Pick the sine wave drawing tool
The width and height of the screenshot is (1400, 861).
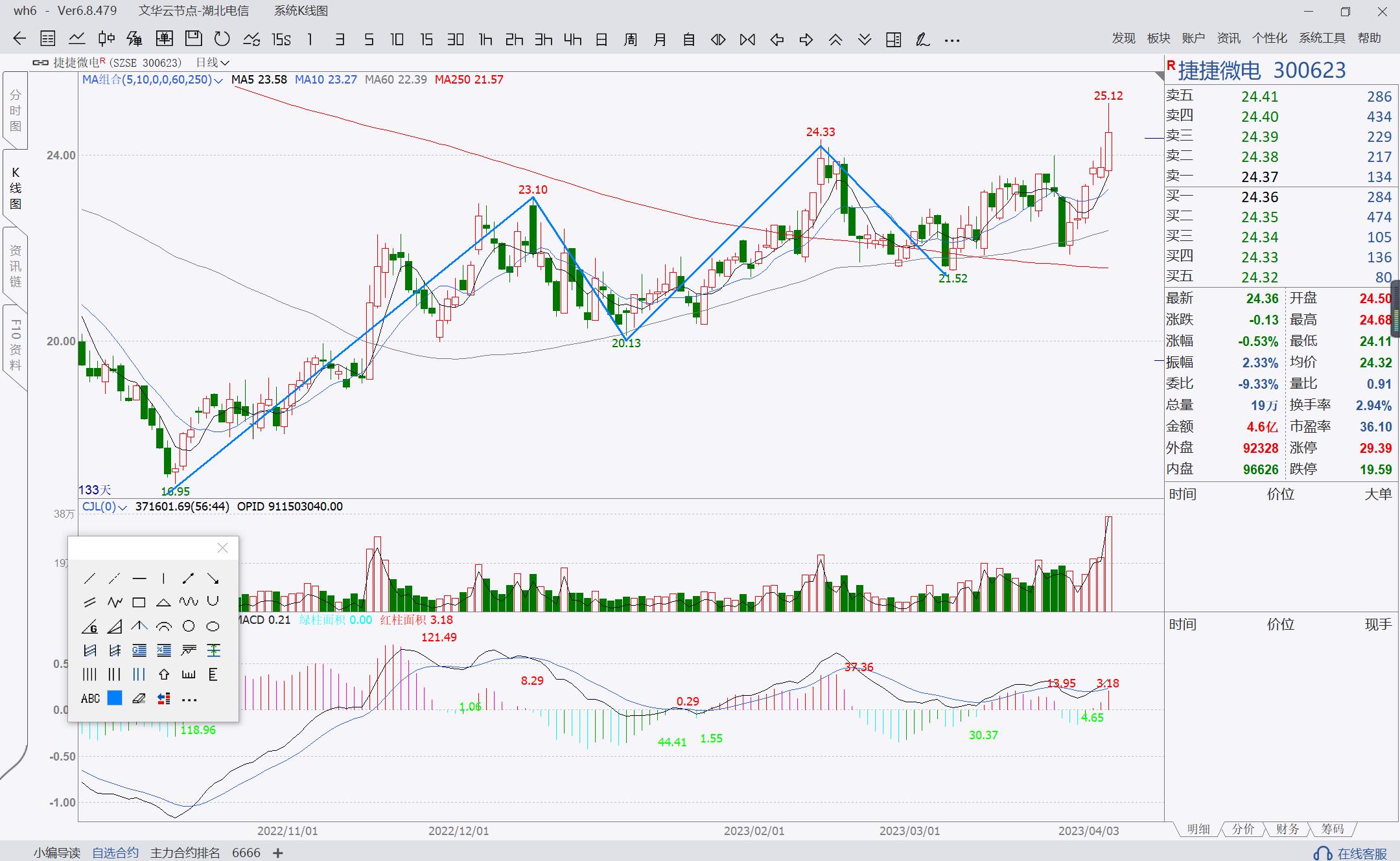pos(188,603)
